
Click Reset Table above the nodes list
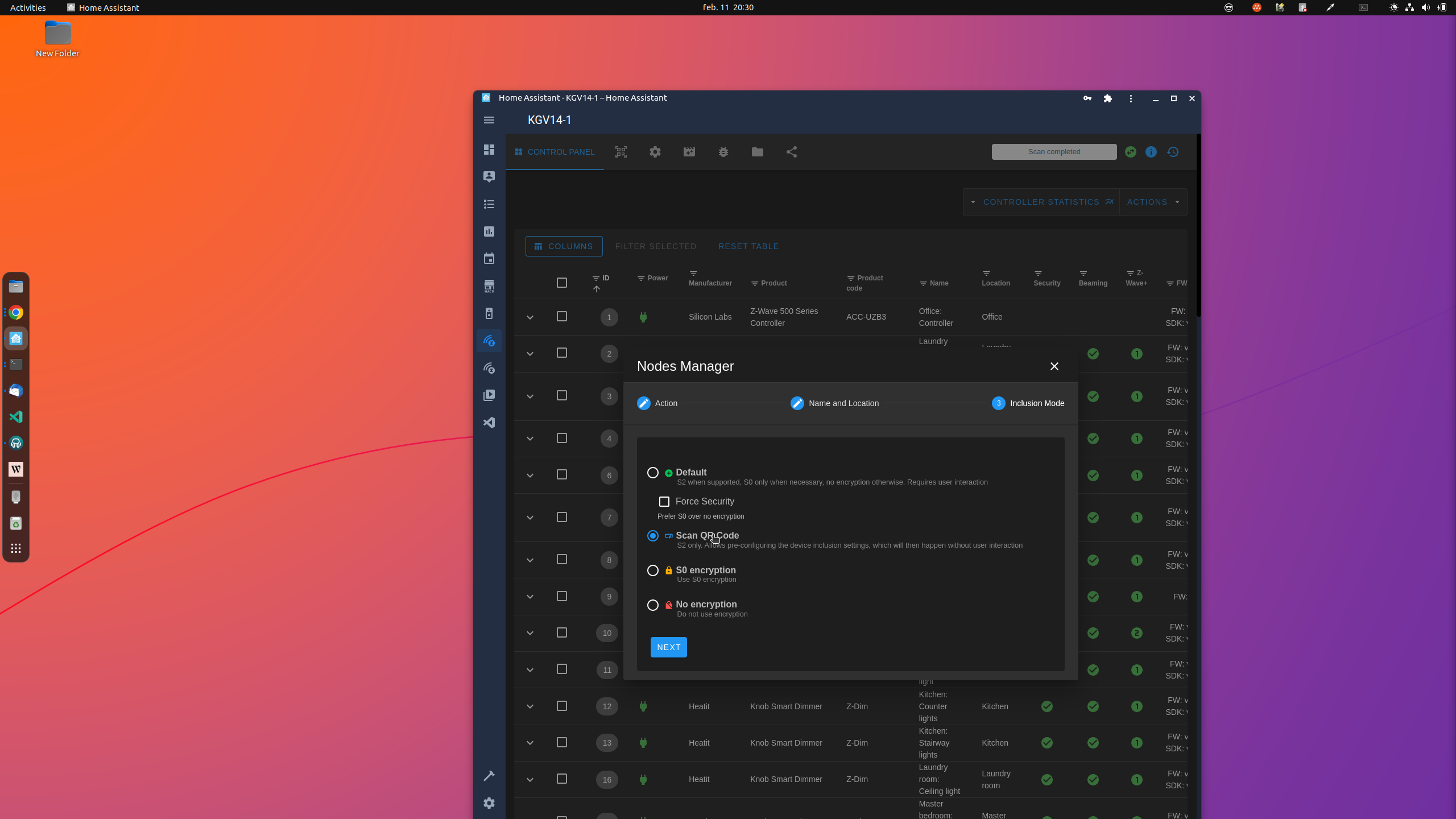coord(748,246)
